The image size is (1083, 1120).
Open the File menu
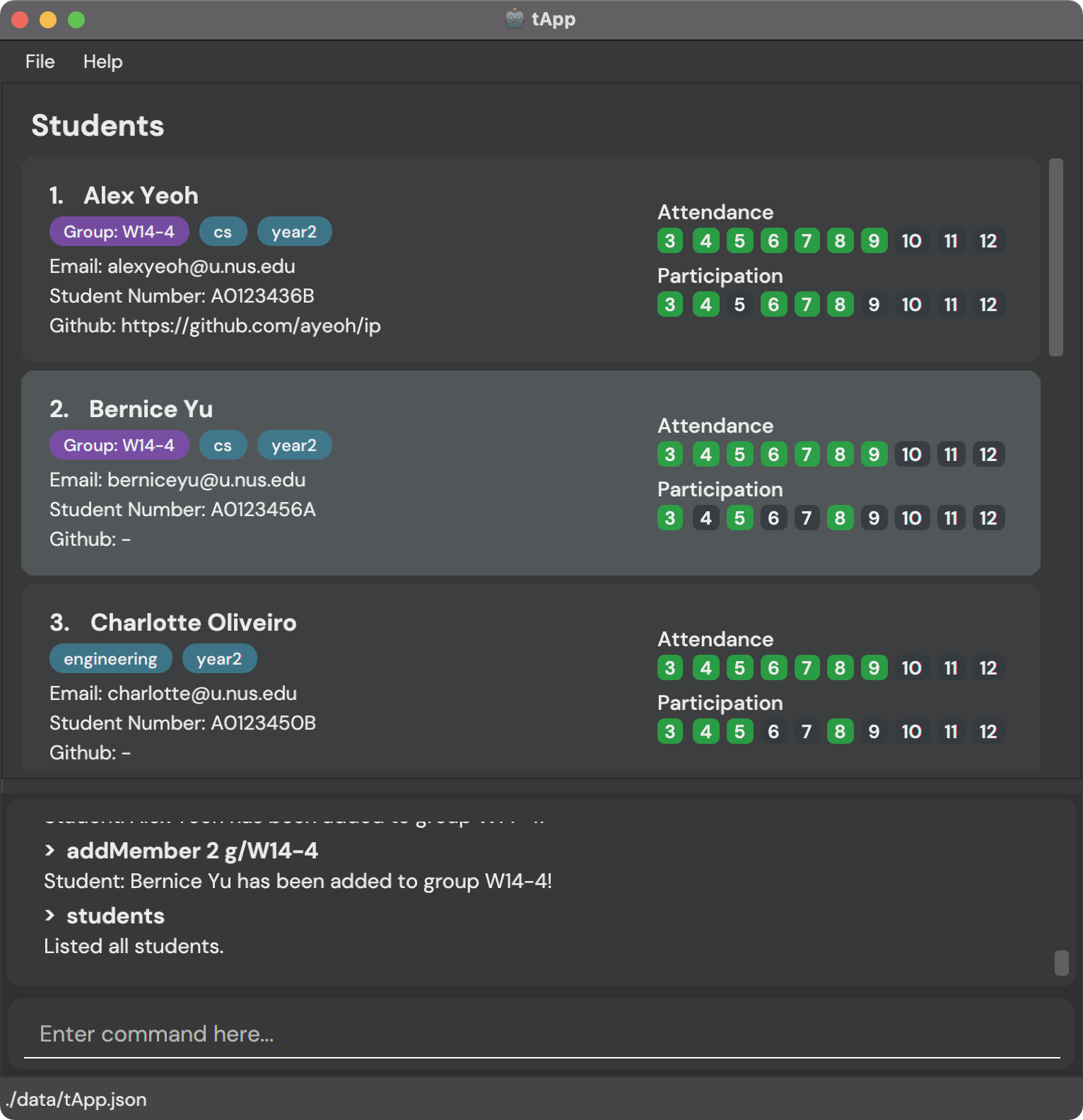click(x=40, y=62)
